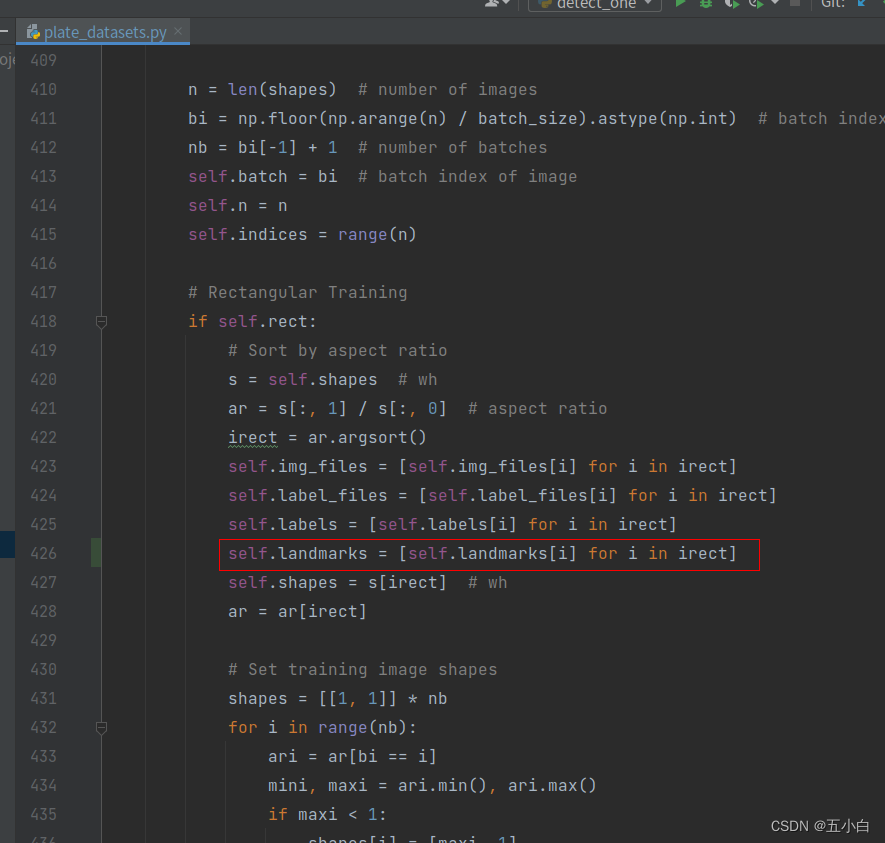Click 'self.shapes = s[irect]' line
Screen dimensions: 885x843
pos(337,583)
